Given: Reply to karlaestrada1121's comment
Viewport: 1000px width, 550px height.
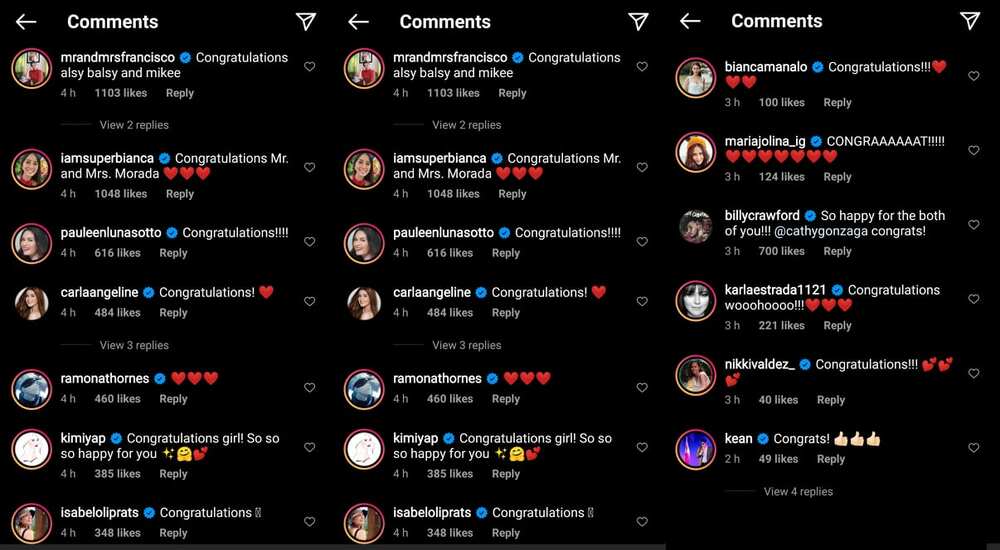Looking at the screenshot, I should pos(837,325).
